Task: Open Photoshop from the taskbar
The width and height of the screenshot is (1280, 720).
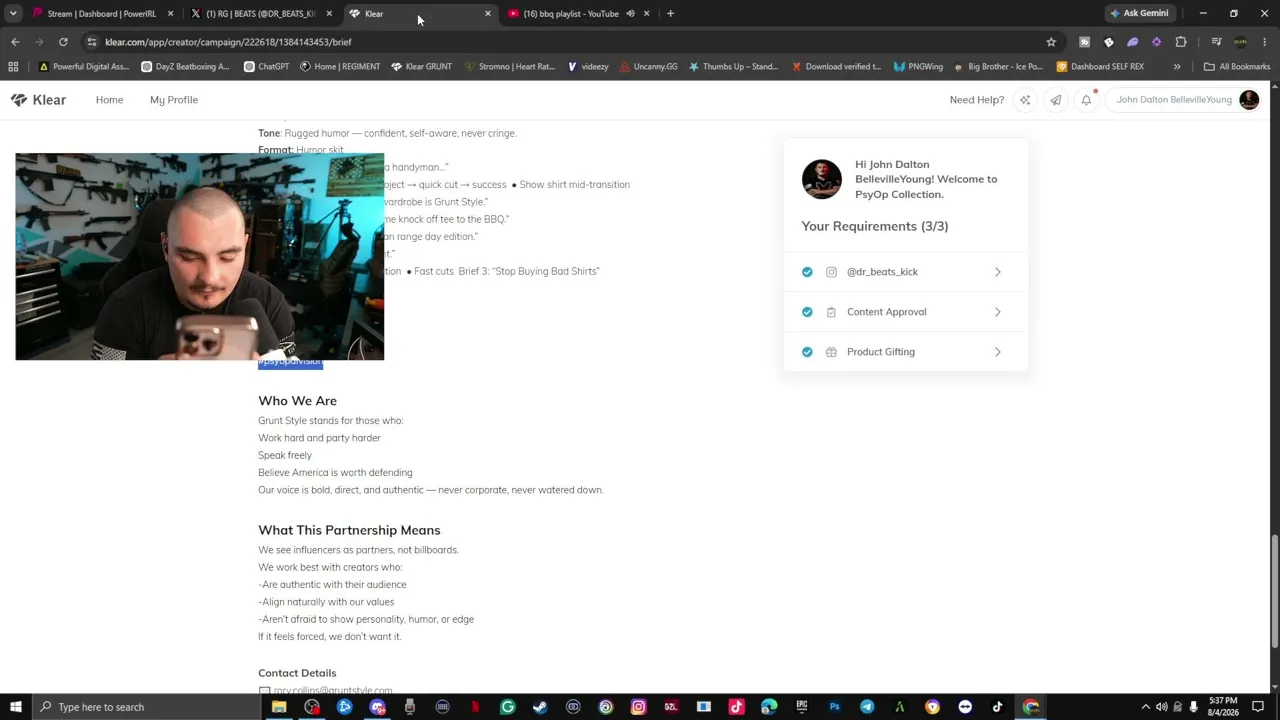Action: click(x=834, y=707)
